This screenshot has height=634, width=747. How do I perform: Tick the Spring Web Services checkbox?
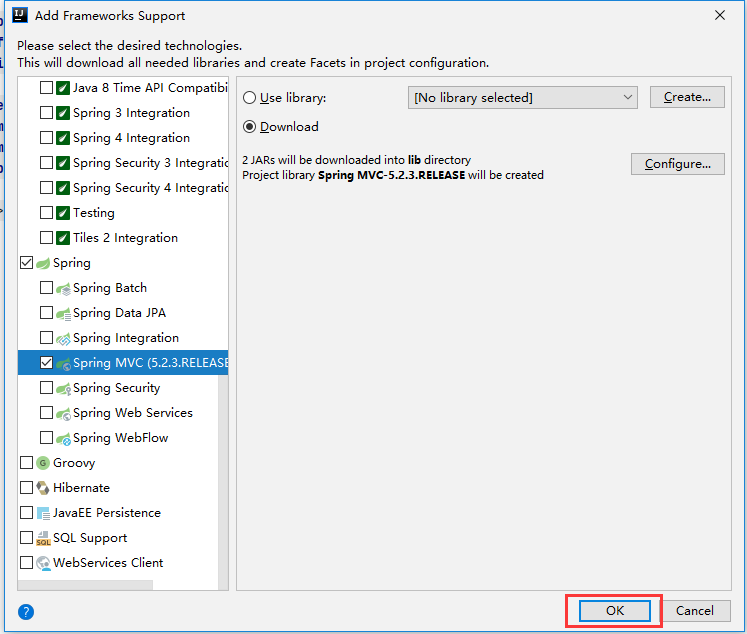[46, 413]
